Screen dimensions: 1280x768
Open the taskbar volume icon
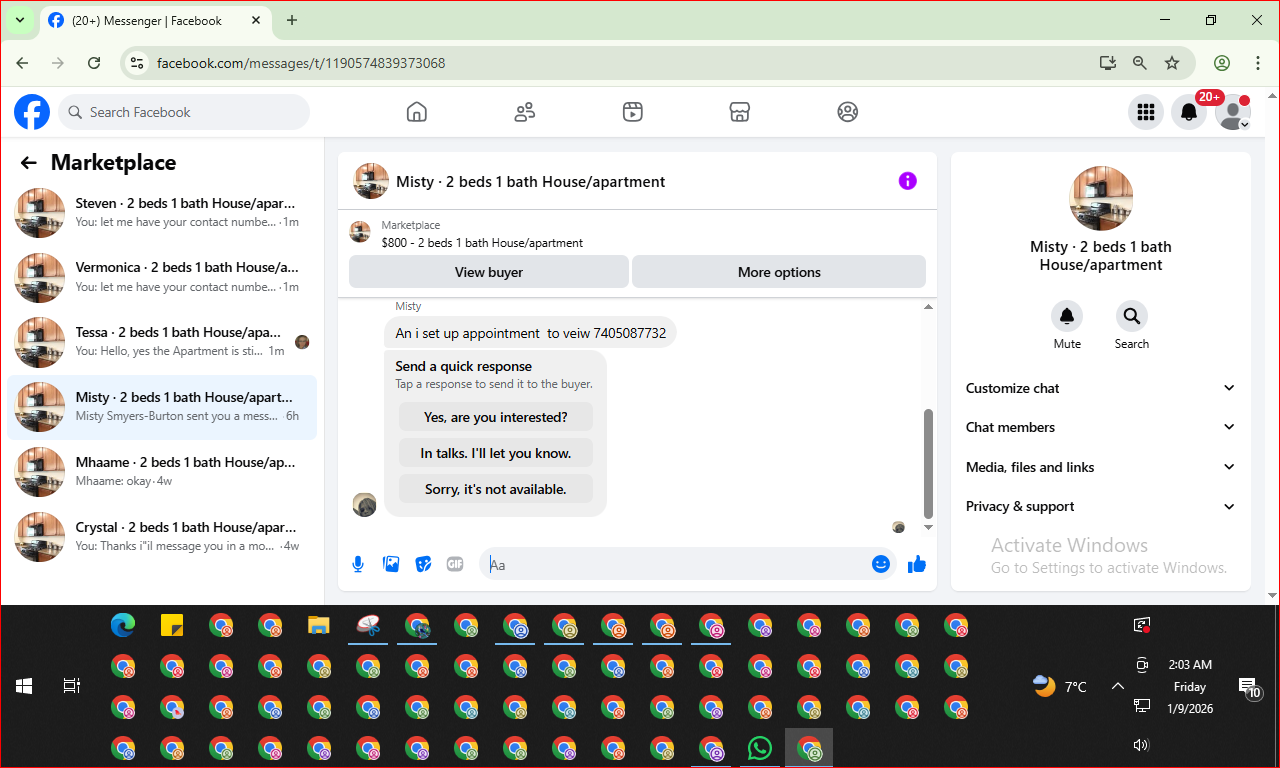1141,744
